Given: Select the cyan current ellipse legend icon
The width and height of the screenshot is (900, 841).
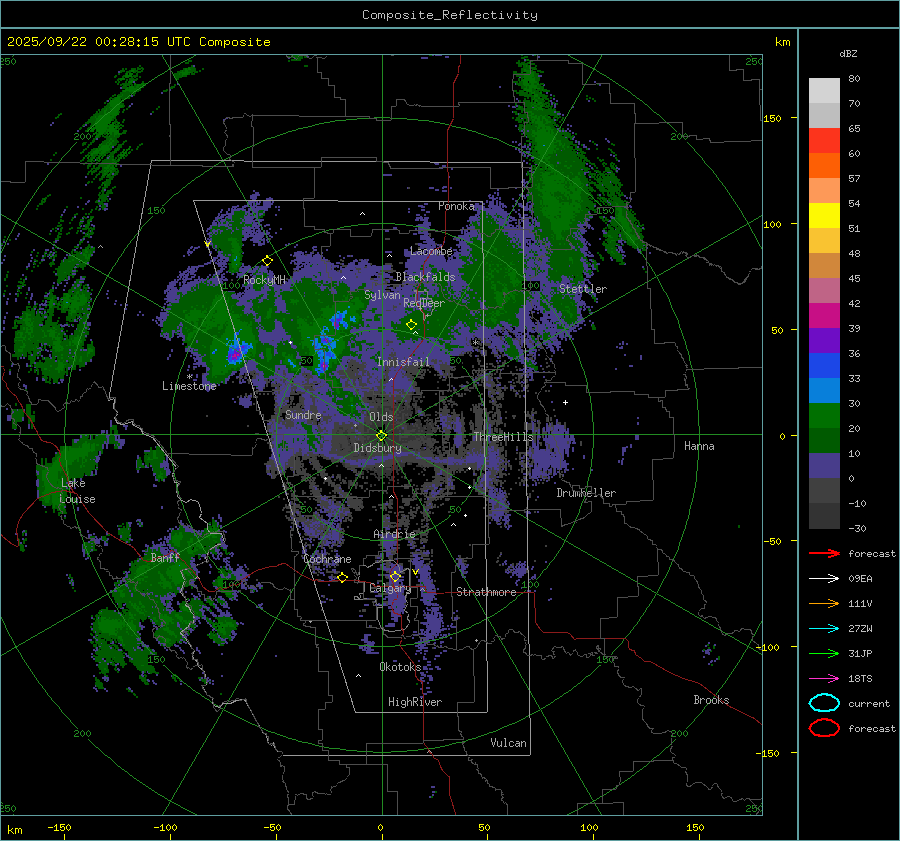Looking at the screenshot, I should point(823,703).
